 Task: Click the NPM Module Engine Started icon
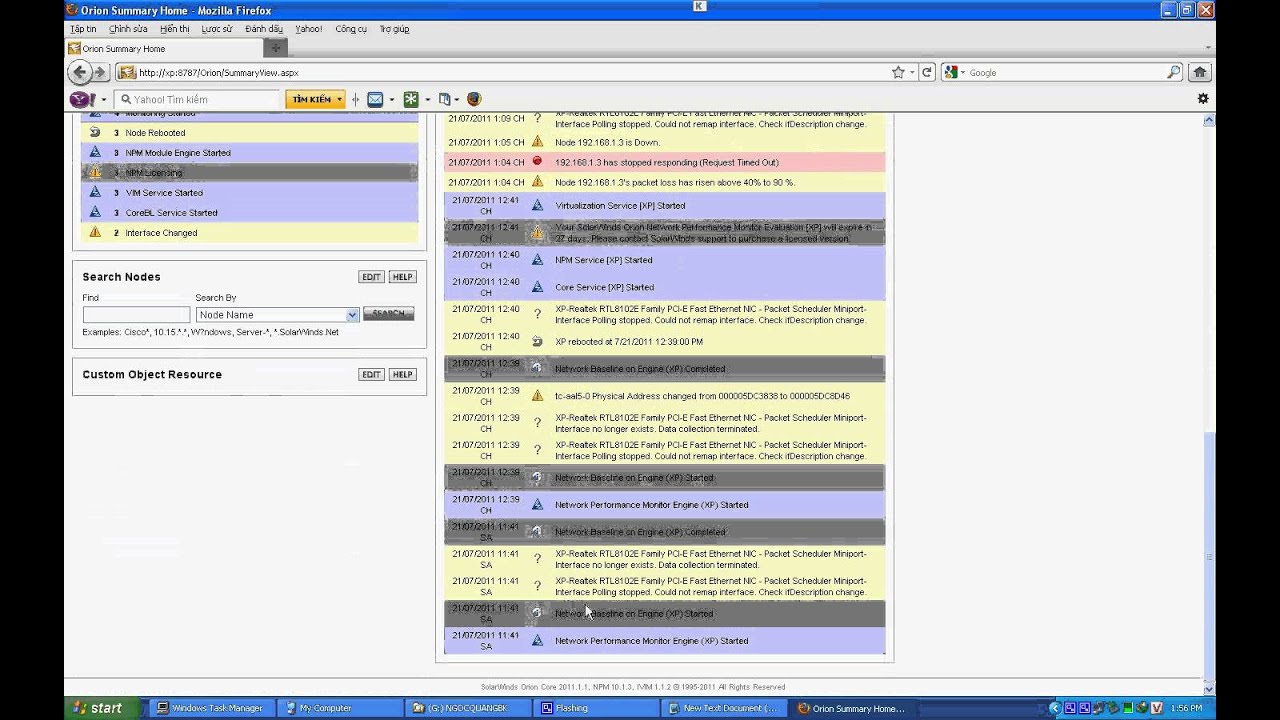point(95,152)
